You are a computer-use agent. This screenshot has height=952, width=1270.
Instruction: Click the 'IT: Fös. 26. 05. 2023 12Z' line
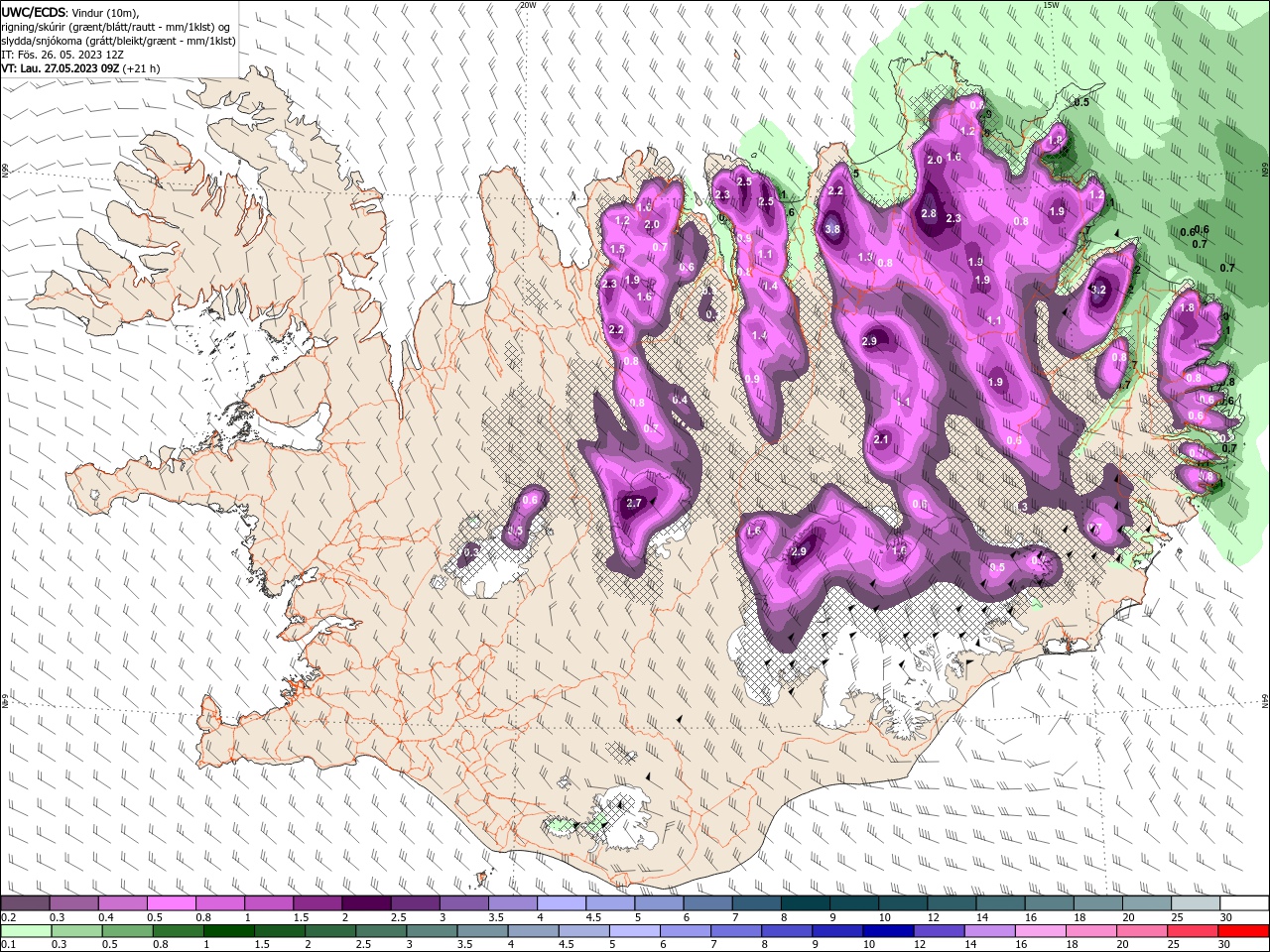point(62,56)
